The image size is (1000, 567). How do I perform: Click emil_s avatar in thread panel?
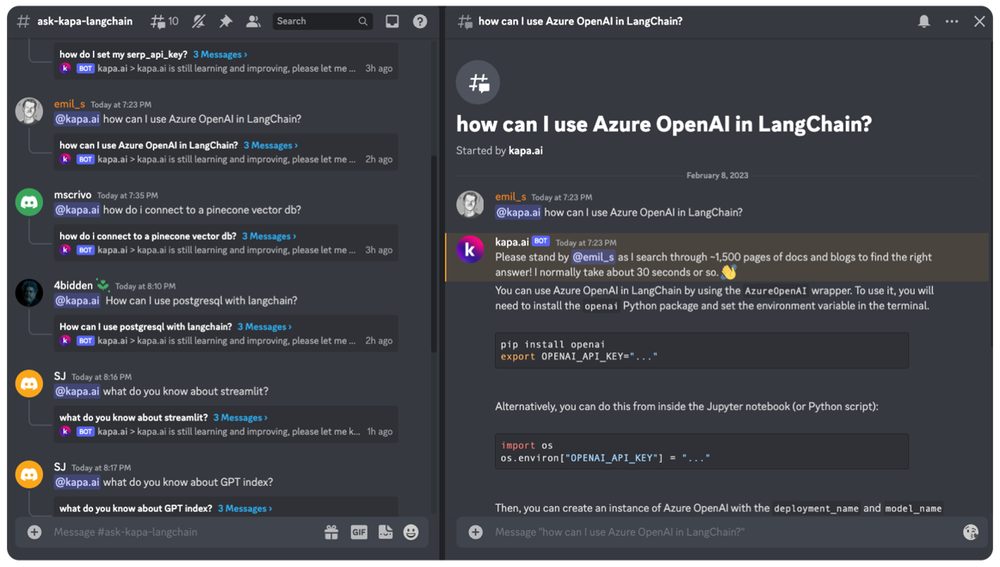coord(470,204)
